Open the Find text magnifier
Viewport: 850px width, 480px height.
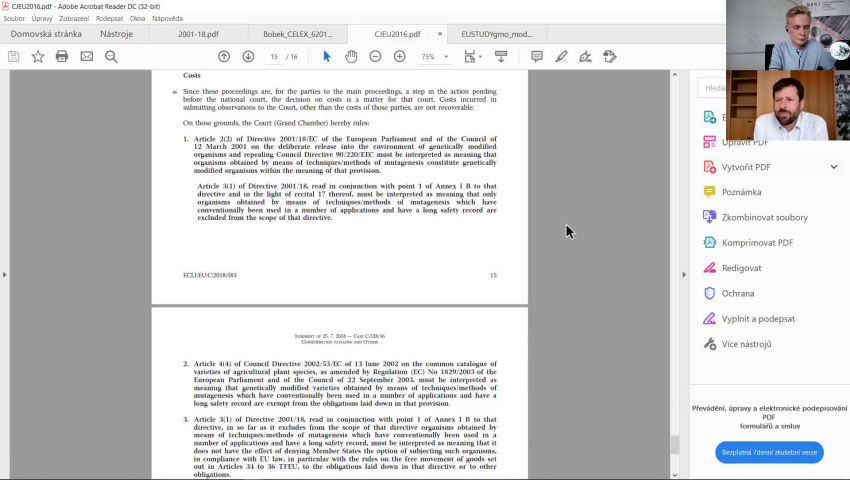tap(111, 56)
